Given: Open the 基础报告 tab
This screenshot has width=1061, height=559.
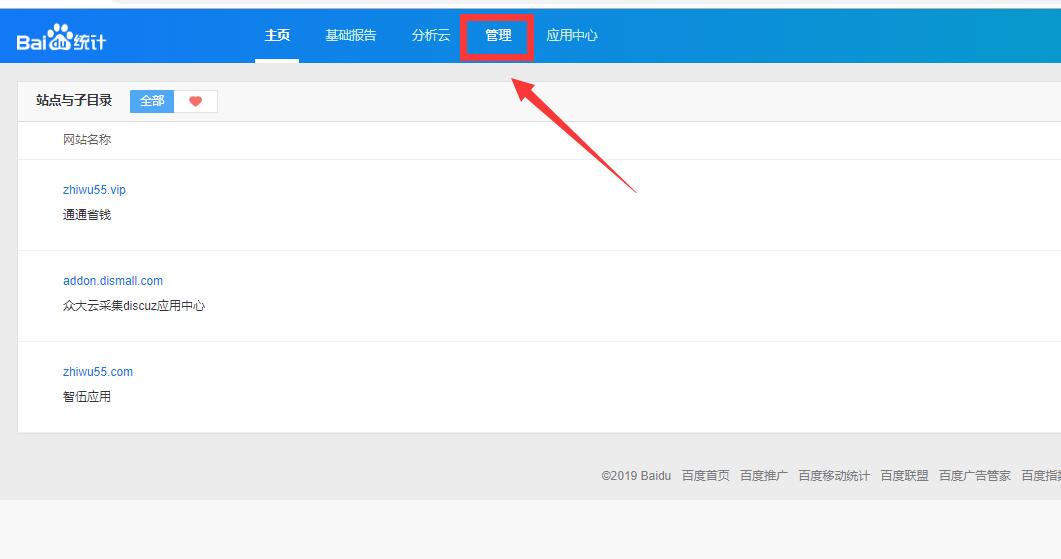Looking at the screenshot, I should click(x=351, y=36).
